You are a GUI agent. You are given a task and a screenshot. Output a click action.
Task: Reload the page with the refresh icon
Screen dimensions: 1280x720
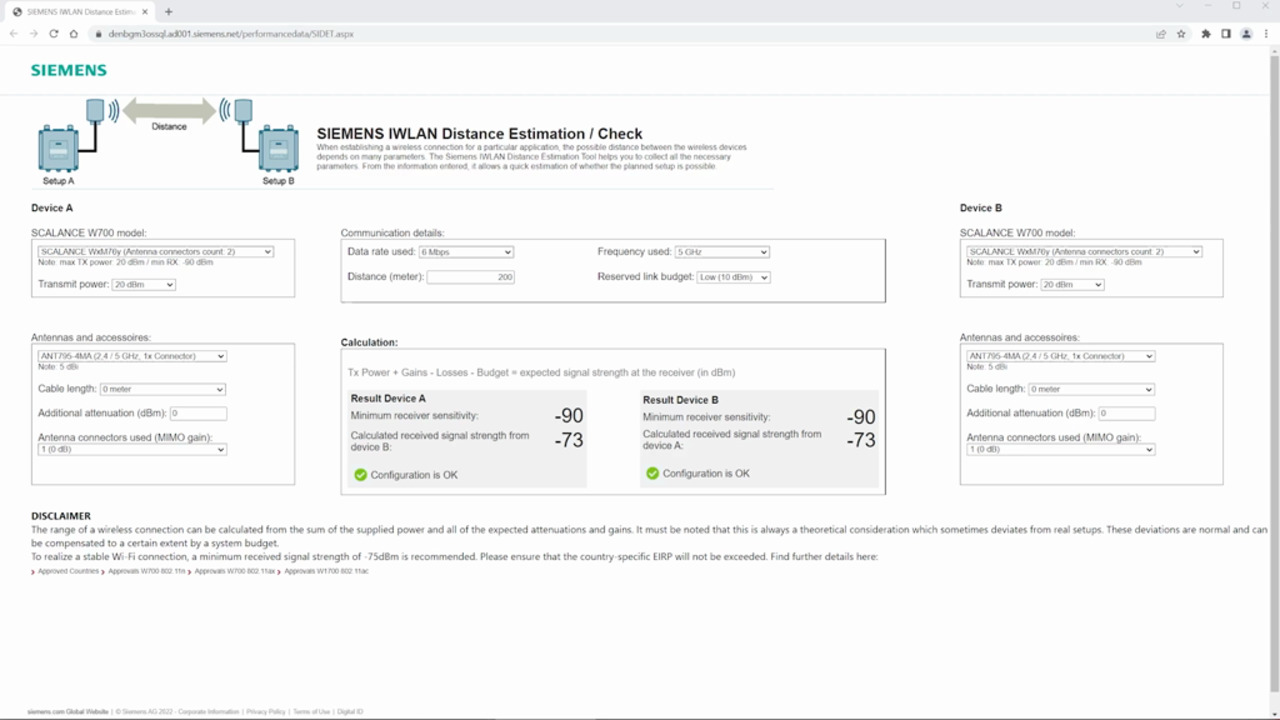[54, 34]
